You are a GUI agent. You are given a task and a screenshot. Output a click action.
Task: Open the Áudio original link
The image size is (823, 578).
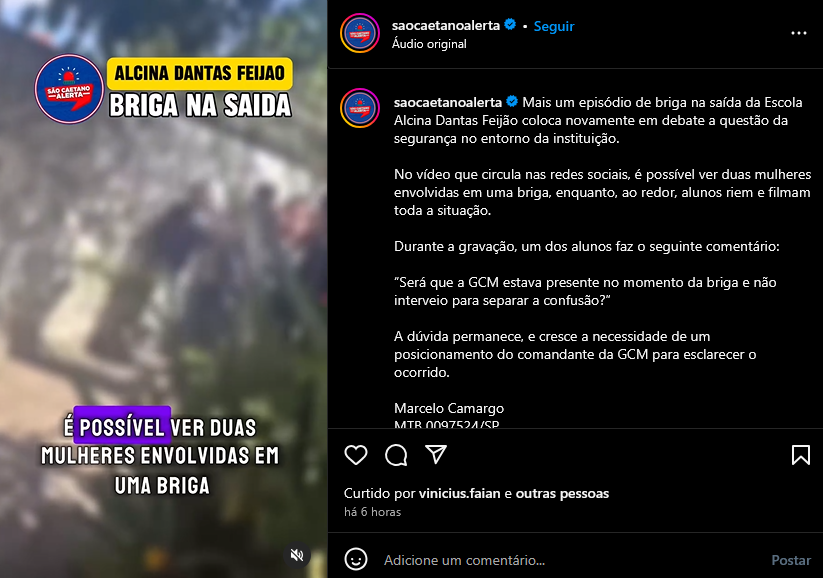point(429,44)
